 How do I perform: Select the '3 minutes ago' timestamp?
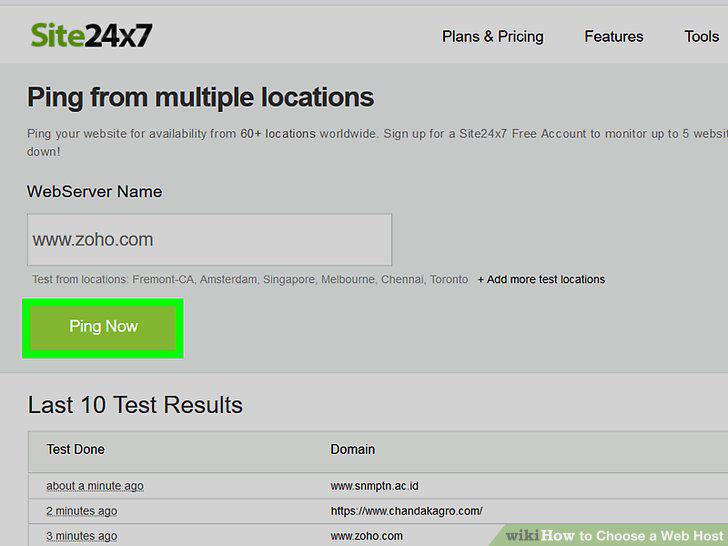click(x=81, y=536)
